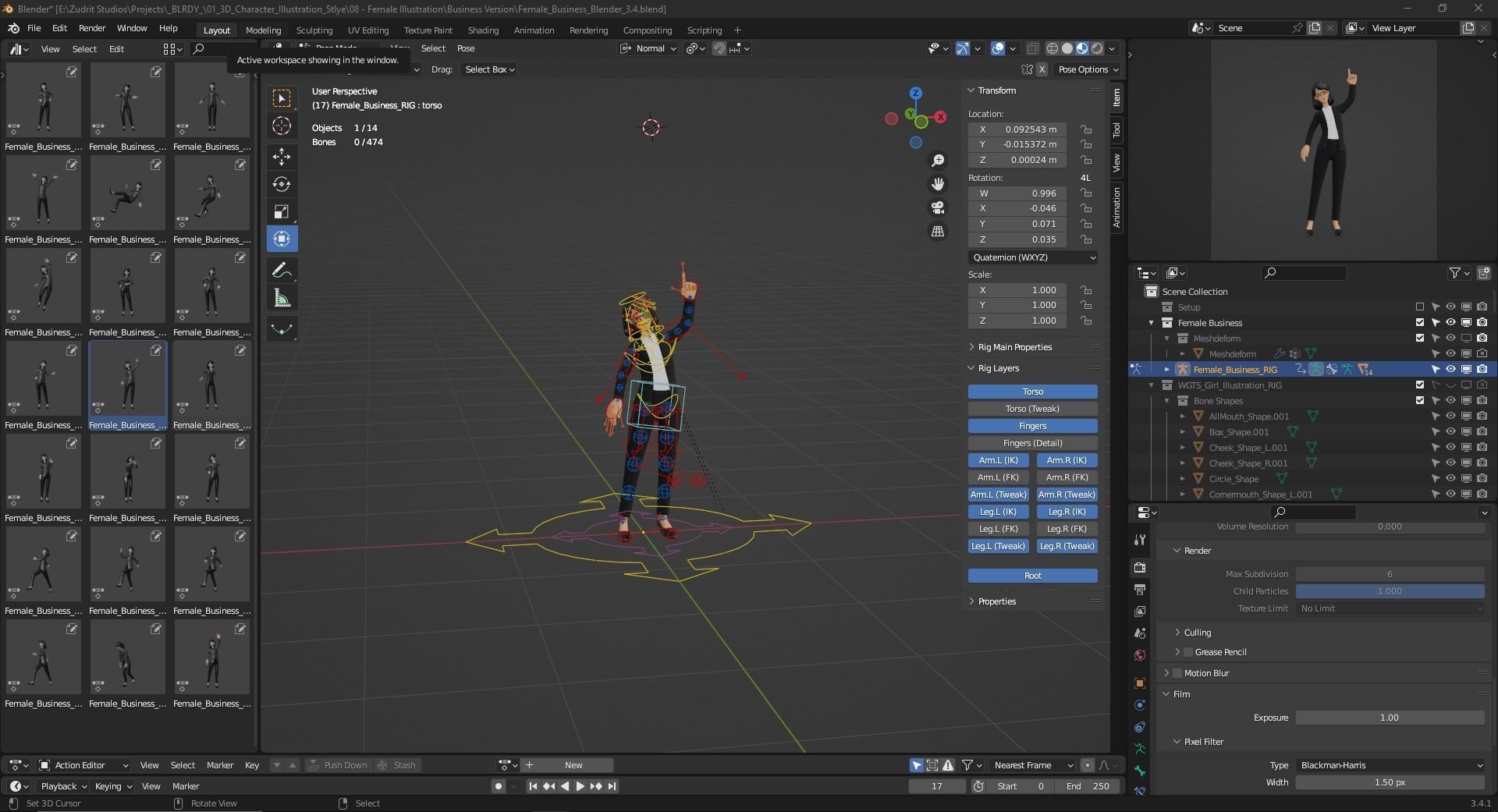The width and height of the screenshot is (1498, 812).
Task: Open the Normal transform orientation dropdown
Action: (648, 48)
